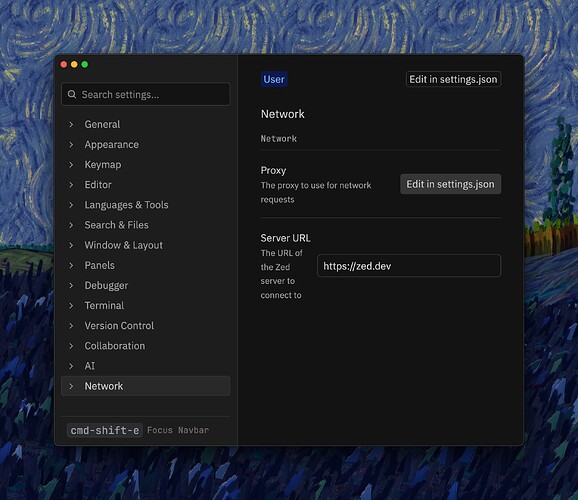Click the Proxy setting title
Image resolution: width=578 pixels, height=500 pixels.
(x=273, y=170)
